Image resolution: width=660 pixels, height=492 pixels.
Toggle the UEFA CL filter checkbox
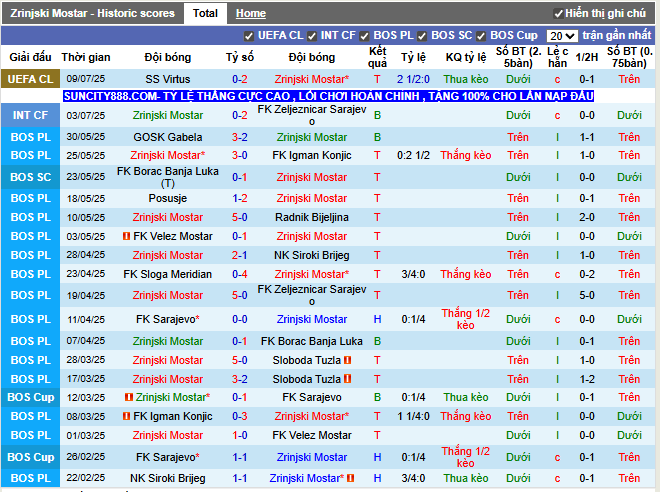pyautogui.click(x=249, y=37)
